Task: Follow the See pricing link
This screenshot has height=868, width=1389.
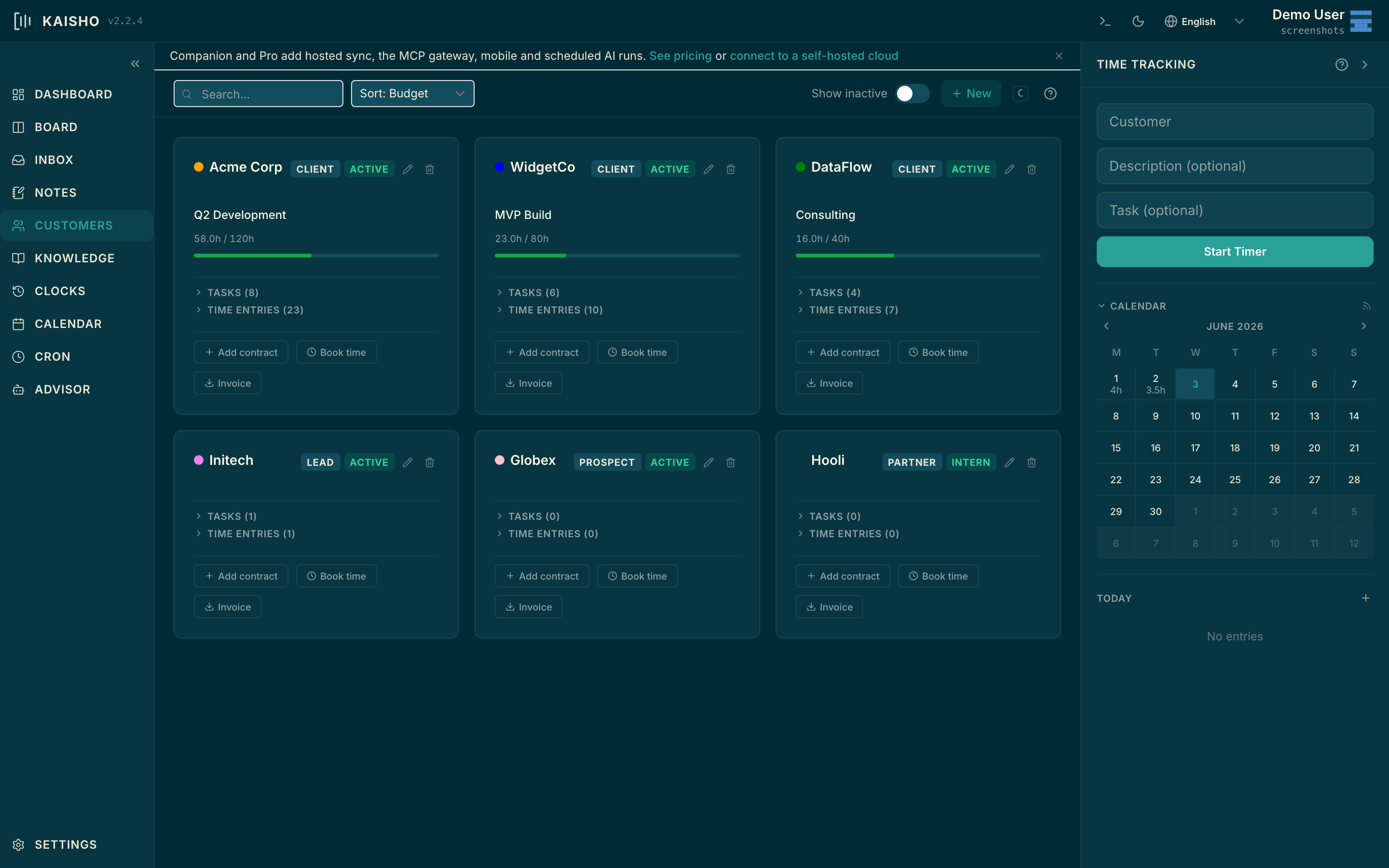Action: (680, 55)
